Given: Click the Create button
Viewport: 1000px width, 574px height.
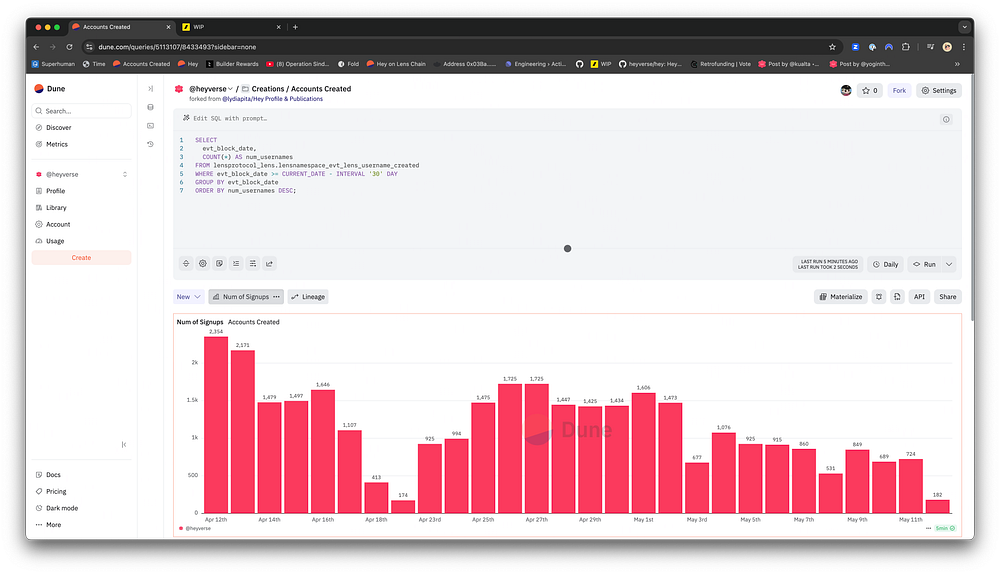Looking at the screenshot, I should (x=82, y=258).
